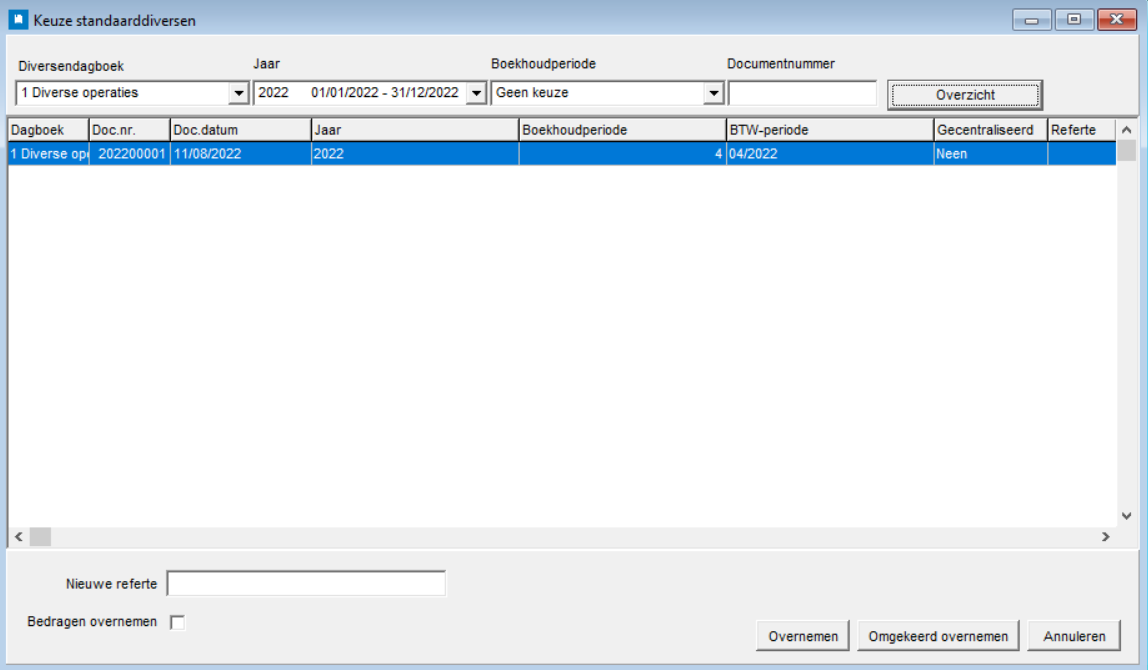Sort by the Dagboek column header
1148x670 pixels.
(48, 130)
